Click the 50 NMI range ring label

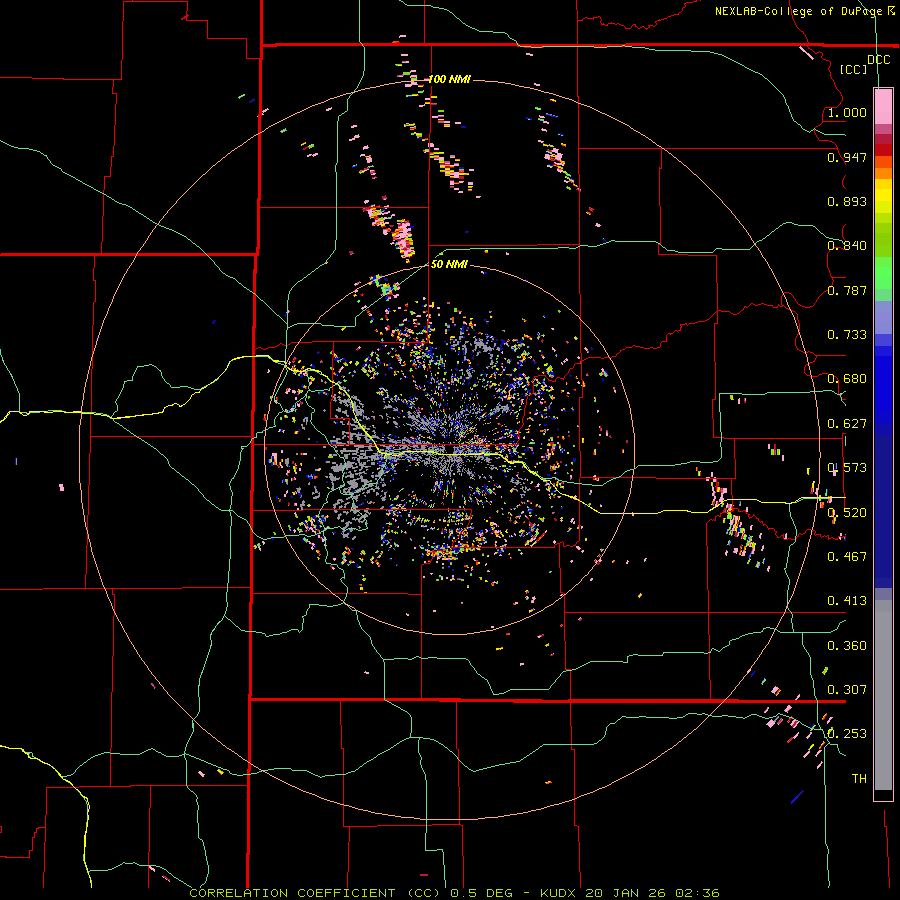tap(449, 264)
